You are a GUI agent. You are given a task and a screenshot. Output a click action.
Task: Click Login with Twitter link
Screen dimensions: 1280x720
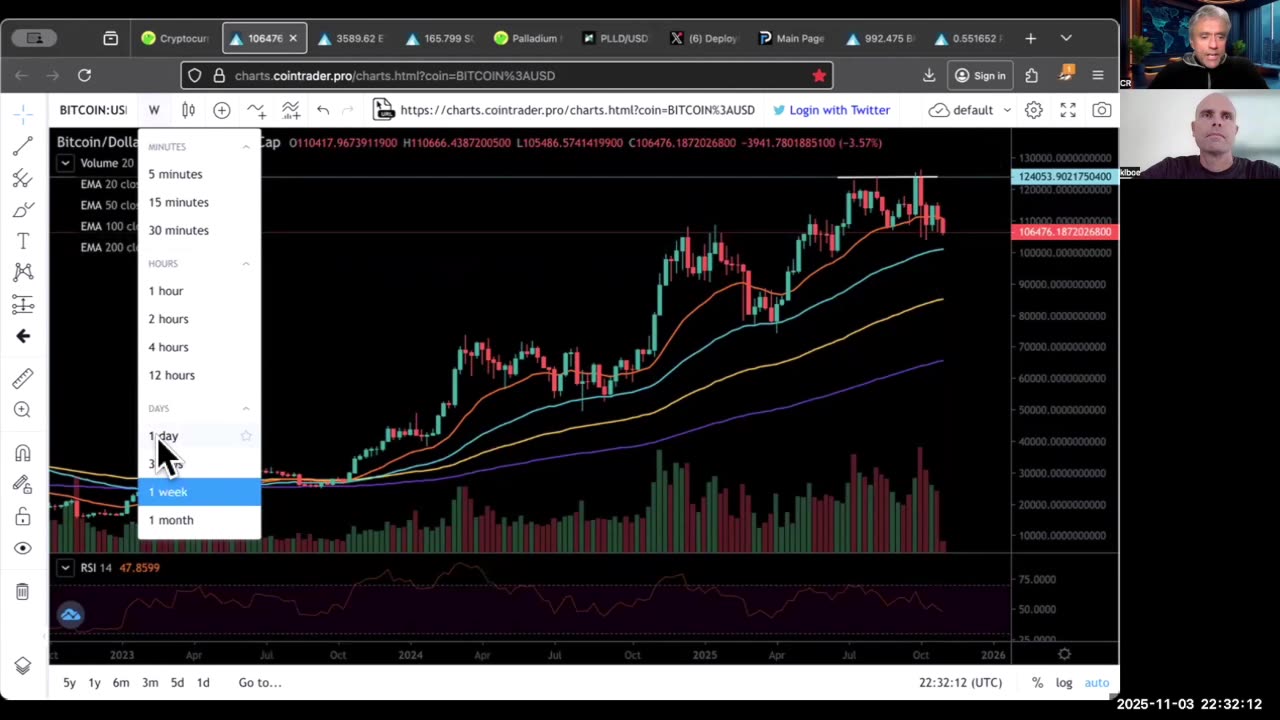pyautogui.click(x=830, y=110)
